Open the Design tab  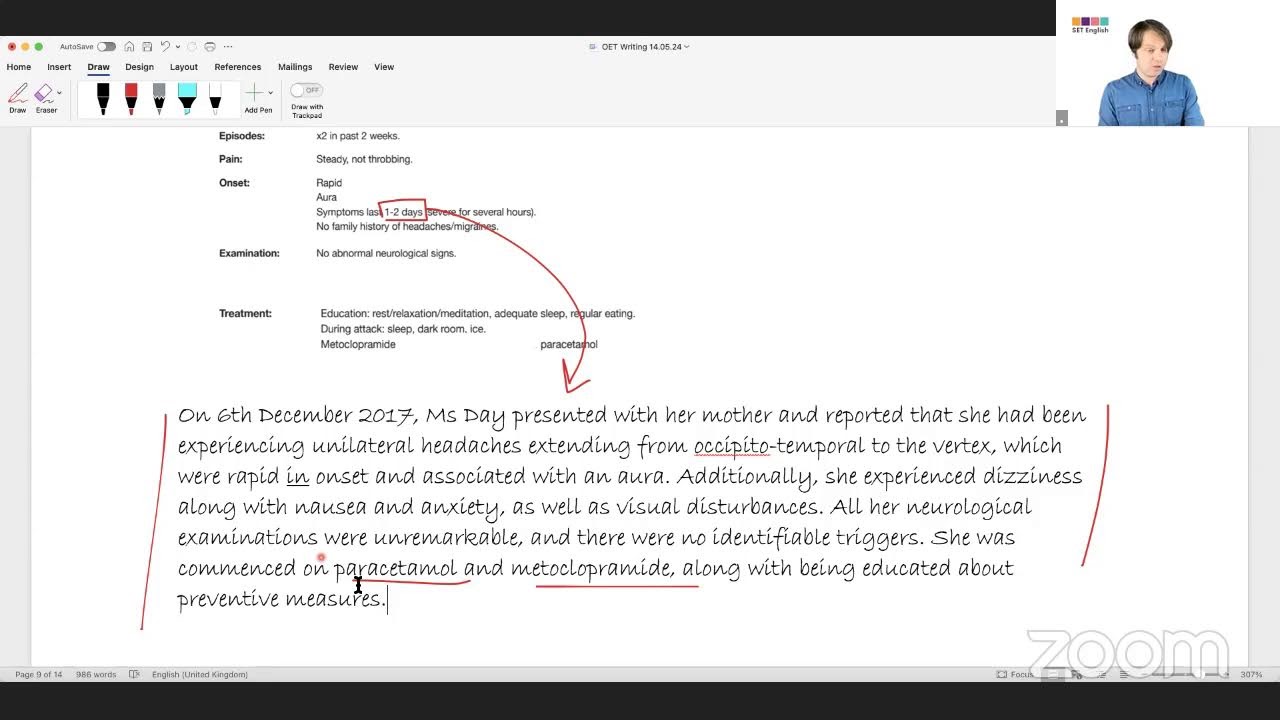pos(139,67)
